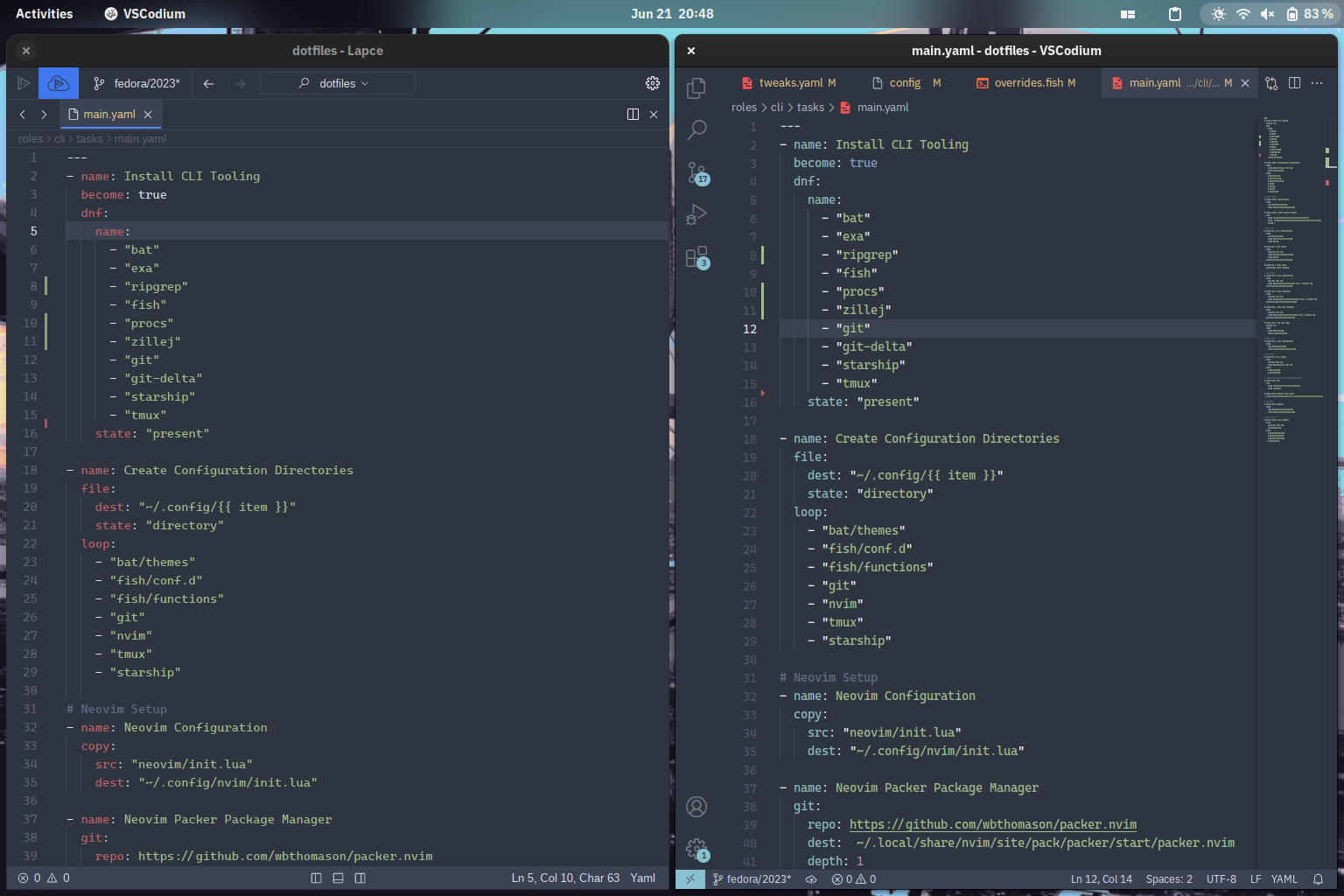Open the Explorer view in VSCodium
1344x896 pixels.
click(x=696, y=87)
